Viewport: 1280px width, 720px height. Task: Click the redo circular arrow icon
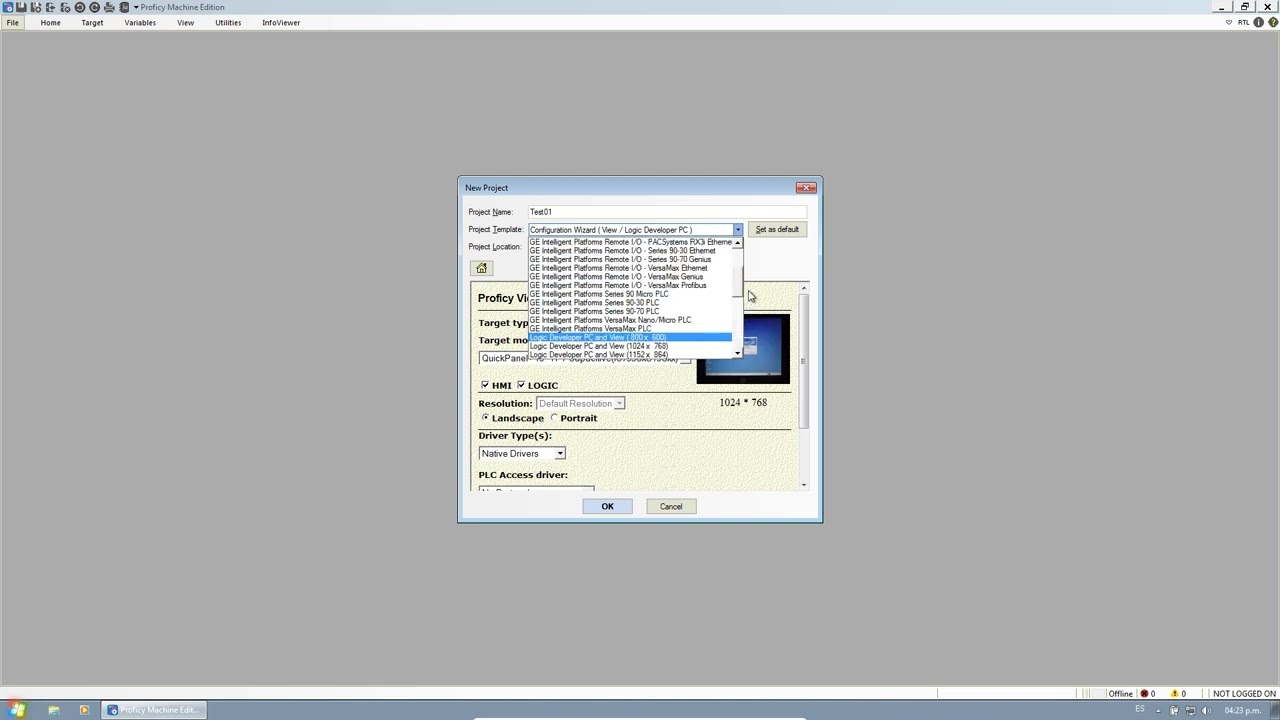[95, 7]
